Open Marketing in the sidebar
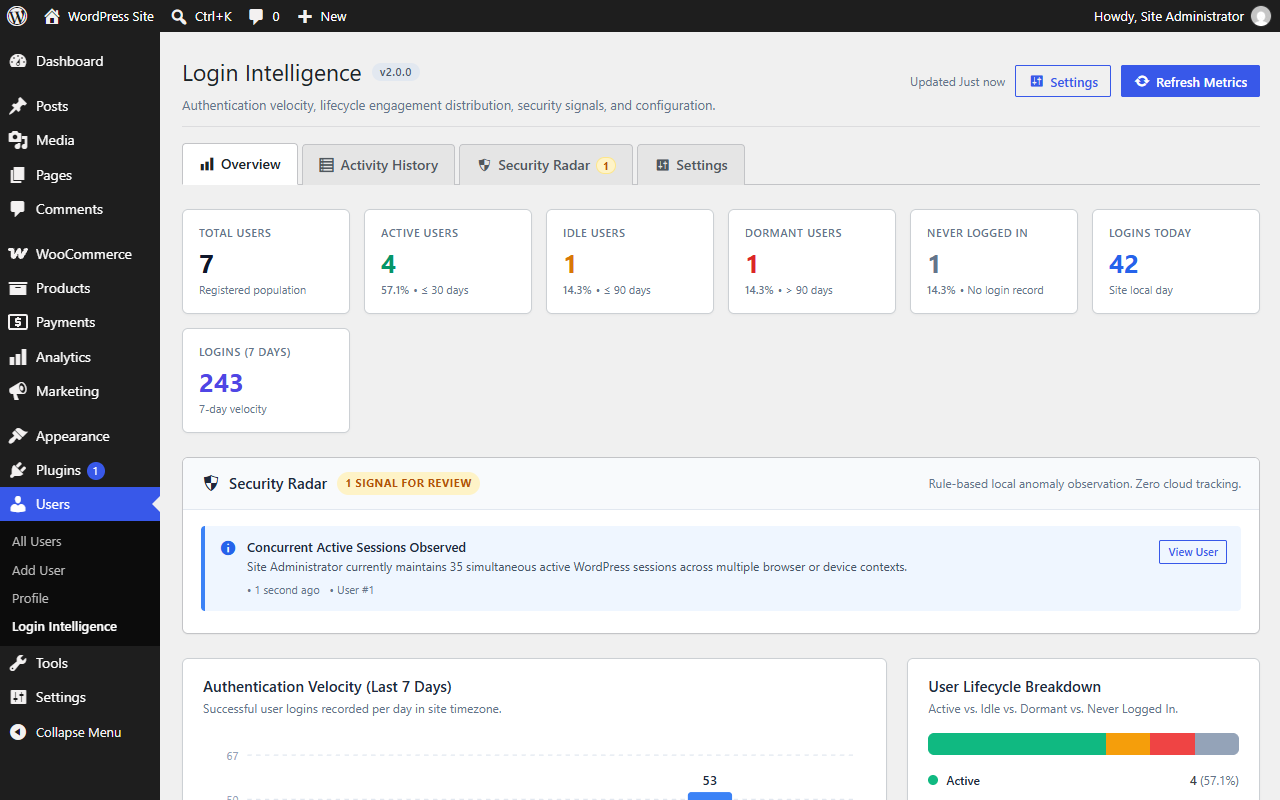 click(80, 391)
